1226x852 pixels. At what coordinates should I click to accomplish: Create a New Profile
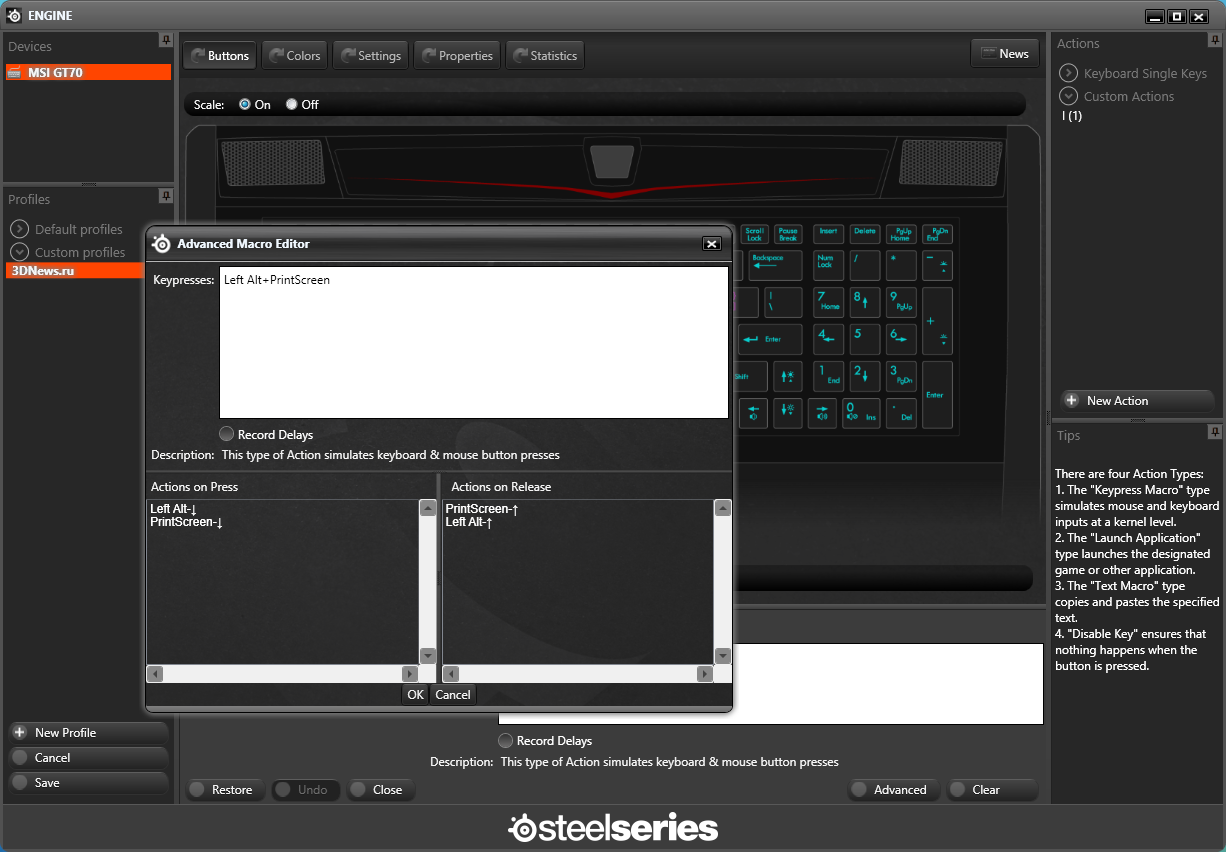coord(88,733)
